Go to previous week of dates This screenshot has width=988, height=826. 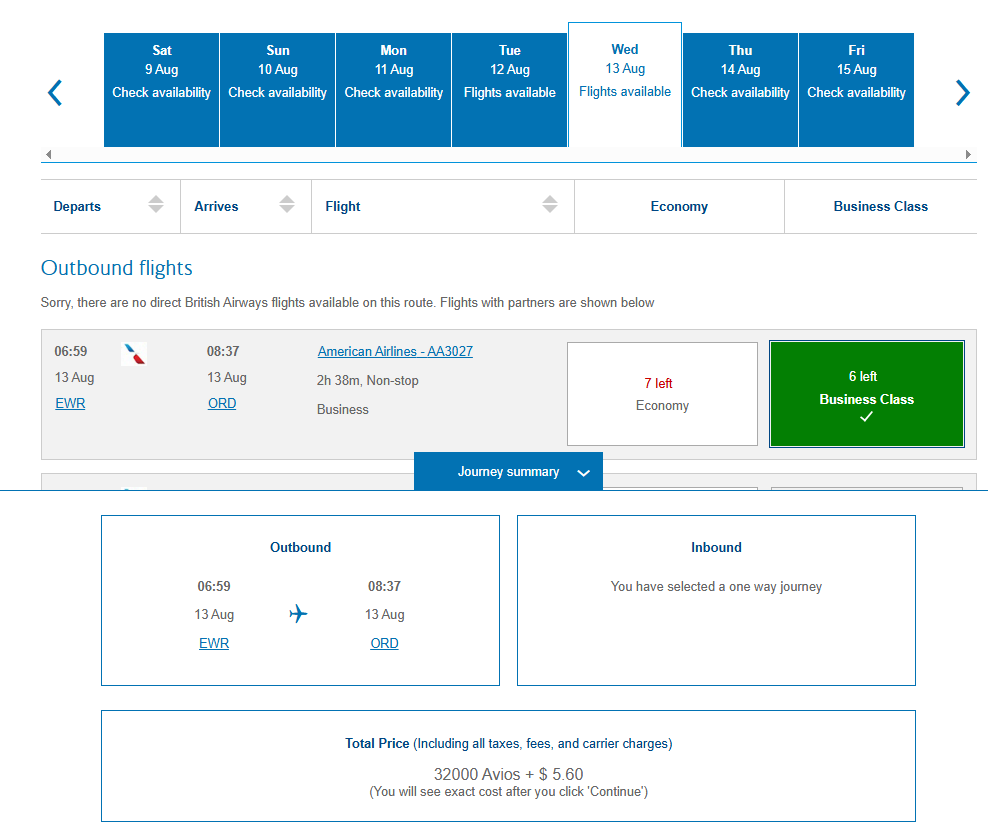55,93
